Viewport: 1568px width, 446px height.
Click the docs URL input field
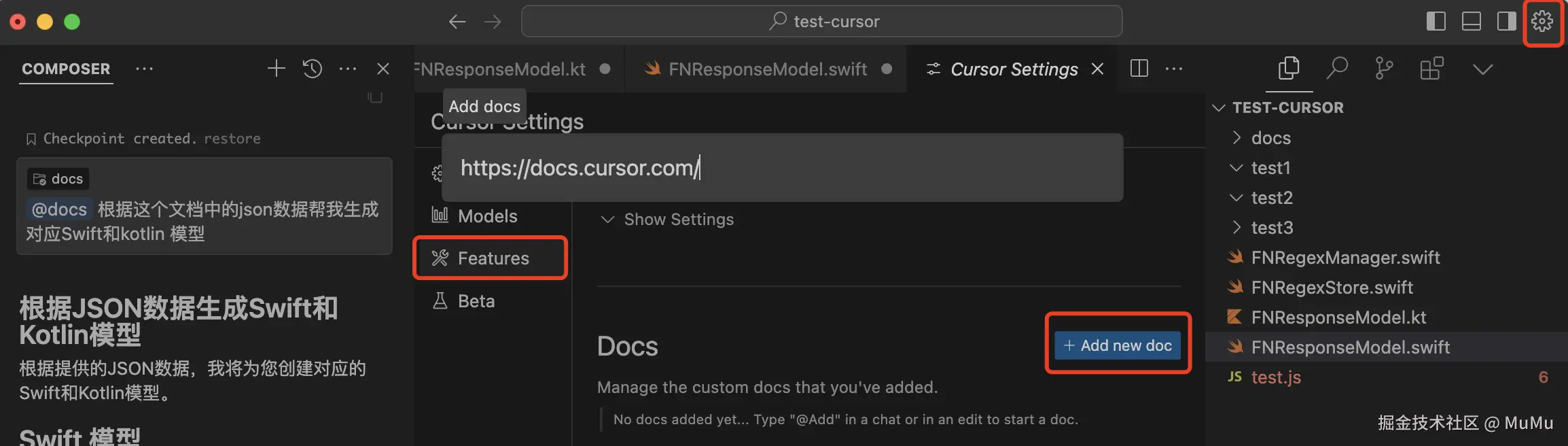(781, 168)
